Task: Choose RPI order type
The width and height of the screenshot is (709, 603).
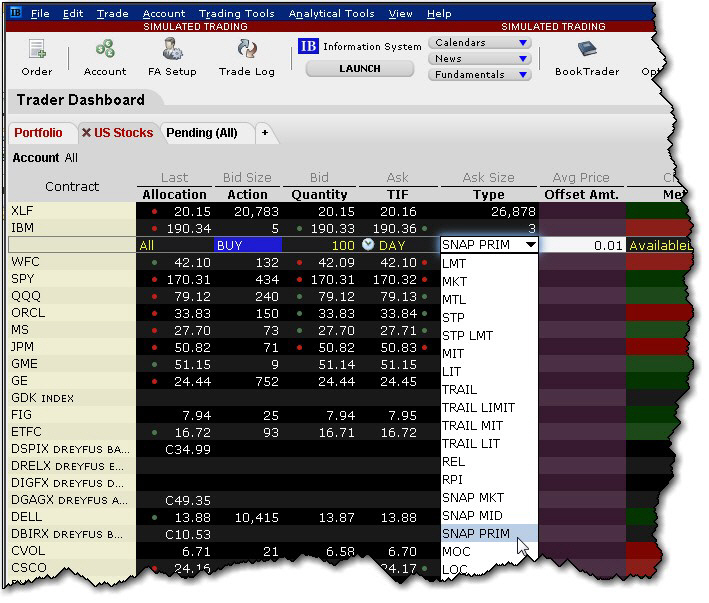Action: click(489, 479)
